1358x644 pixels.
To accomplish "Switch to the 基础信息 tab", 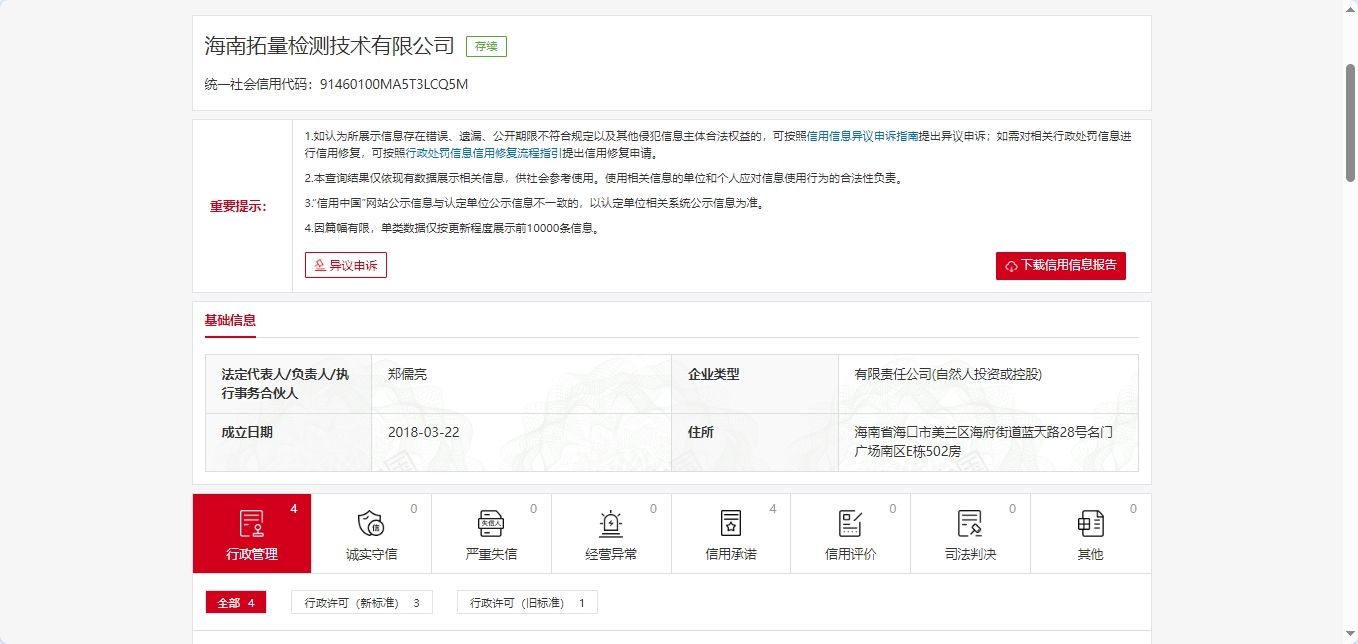I will pyautogui.click(x=230, y=321).
